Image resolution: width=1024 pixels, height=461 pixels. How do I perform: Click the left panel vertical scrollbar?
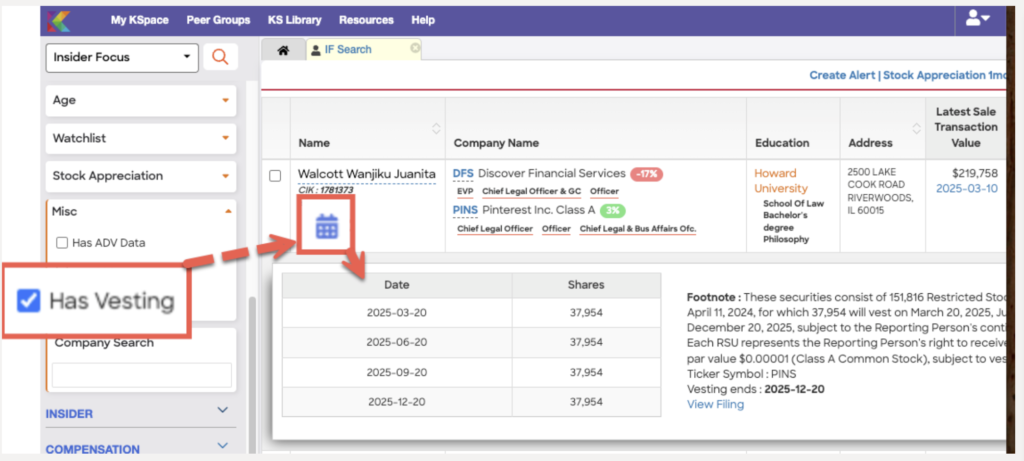[x=253, y=373]
